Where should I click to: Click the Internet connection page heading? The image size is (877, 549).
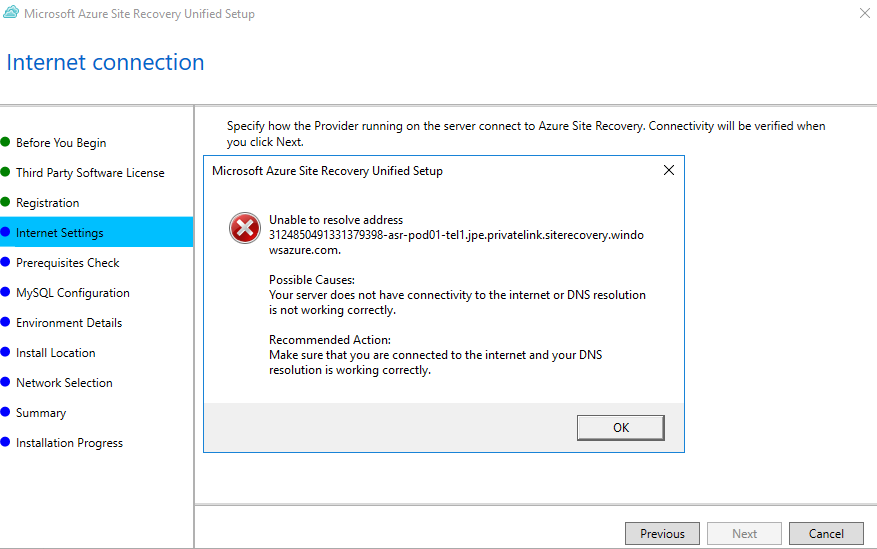[105, 62]
